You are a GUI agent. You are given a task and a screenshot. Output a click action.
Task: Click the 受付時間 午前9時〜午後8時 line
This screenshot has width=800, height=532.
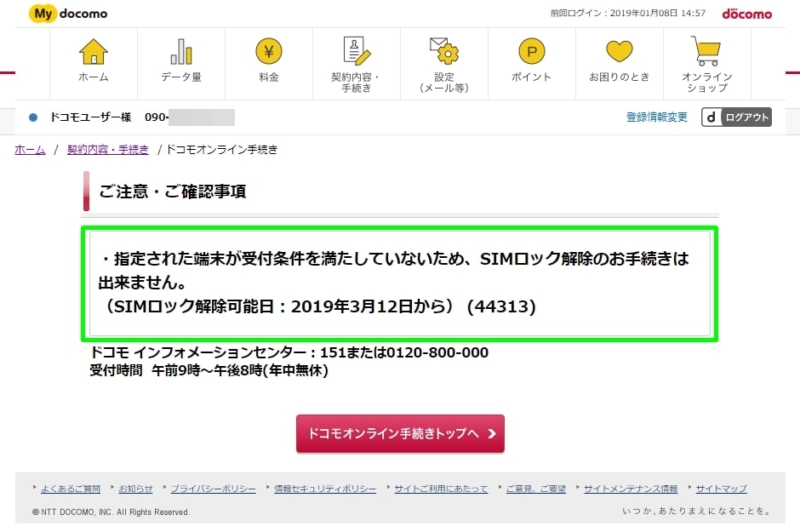(209, 370)
